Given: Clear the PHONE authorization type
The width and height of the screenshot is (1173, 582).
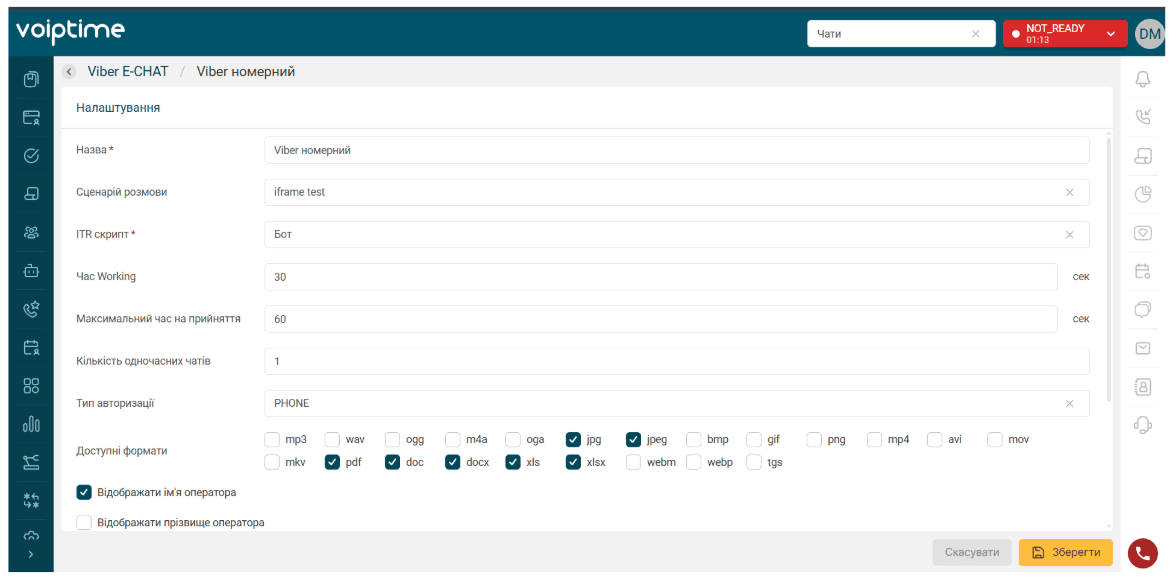Looking at the screenshot, I should pyautogui.click(x=1070, y=403).
